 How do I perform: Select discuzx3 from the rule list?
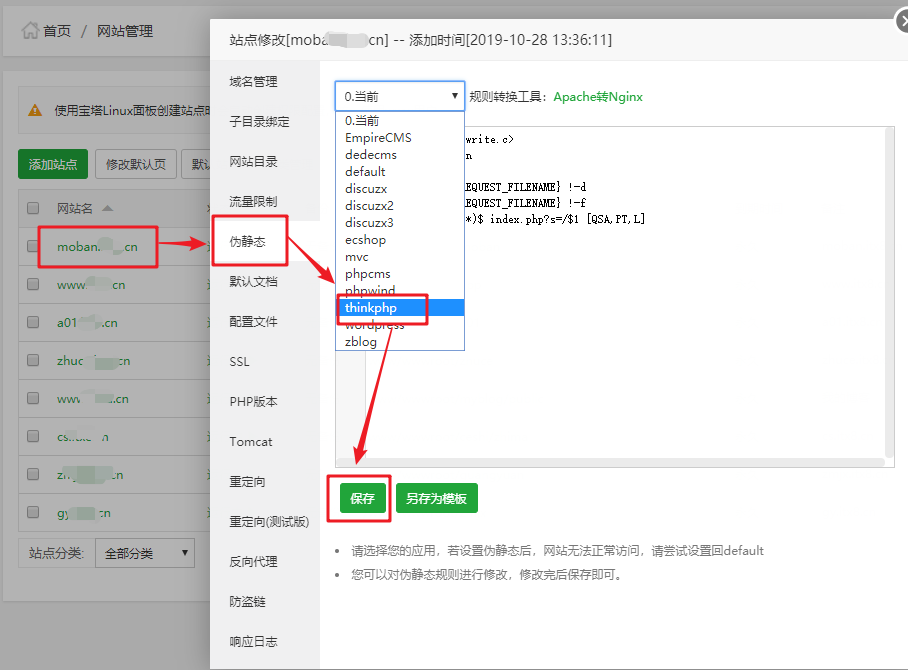tap(400, 222)
